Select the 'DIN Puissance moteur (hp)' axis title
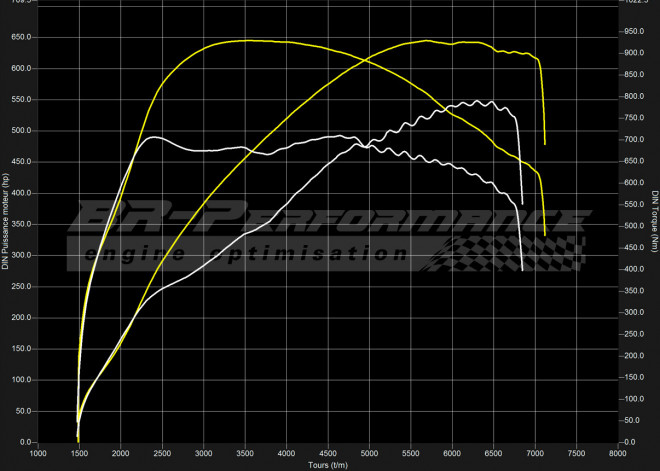Viewport: 660px width, 471px height. [x=7, y=222]
